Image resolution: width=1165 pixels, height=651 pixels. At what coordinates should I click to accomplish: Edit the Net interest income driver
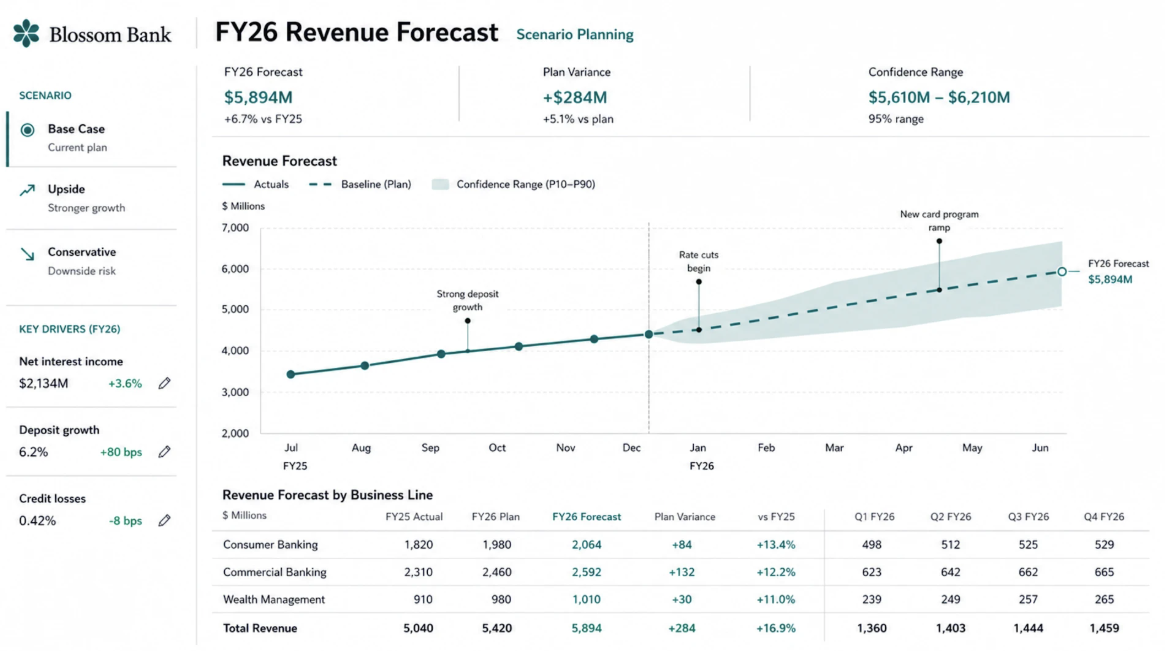pos(164,383)
